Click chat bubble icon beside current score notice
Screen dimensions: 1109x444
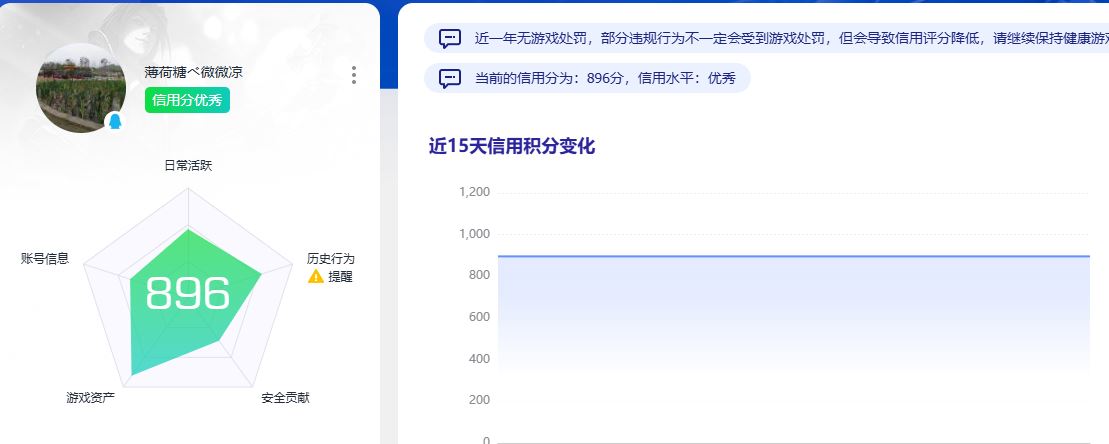tap(450, 78)
